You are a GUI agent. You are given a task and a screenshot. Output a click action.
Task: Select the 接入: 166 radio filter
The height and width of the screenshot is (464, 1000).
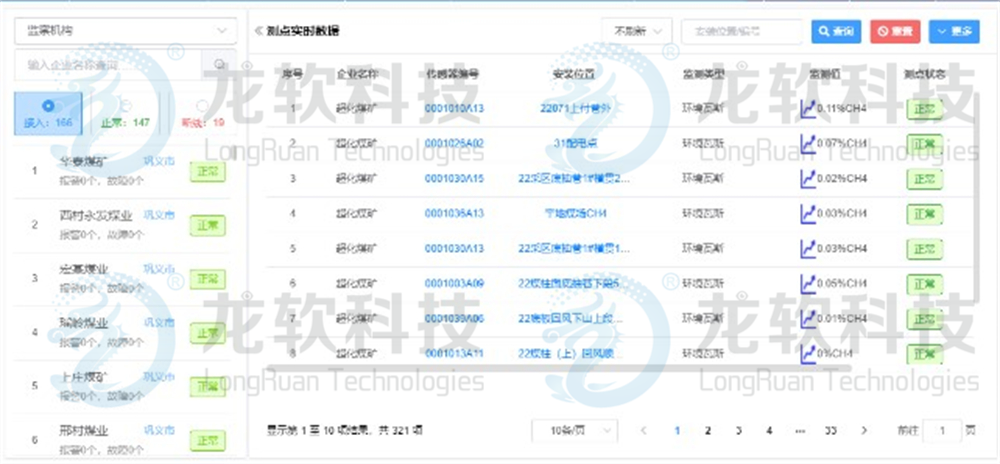(x=48, y=105)
